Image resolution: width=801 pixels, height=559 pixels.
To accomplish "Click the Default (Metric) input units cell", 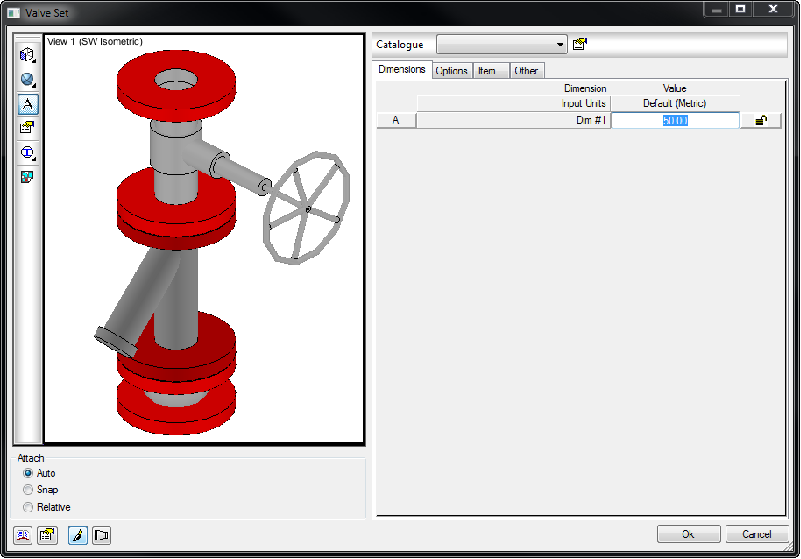I will [675, 103].
